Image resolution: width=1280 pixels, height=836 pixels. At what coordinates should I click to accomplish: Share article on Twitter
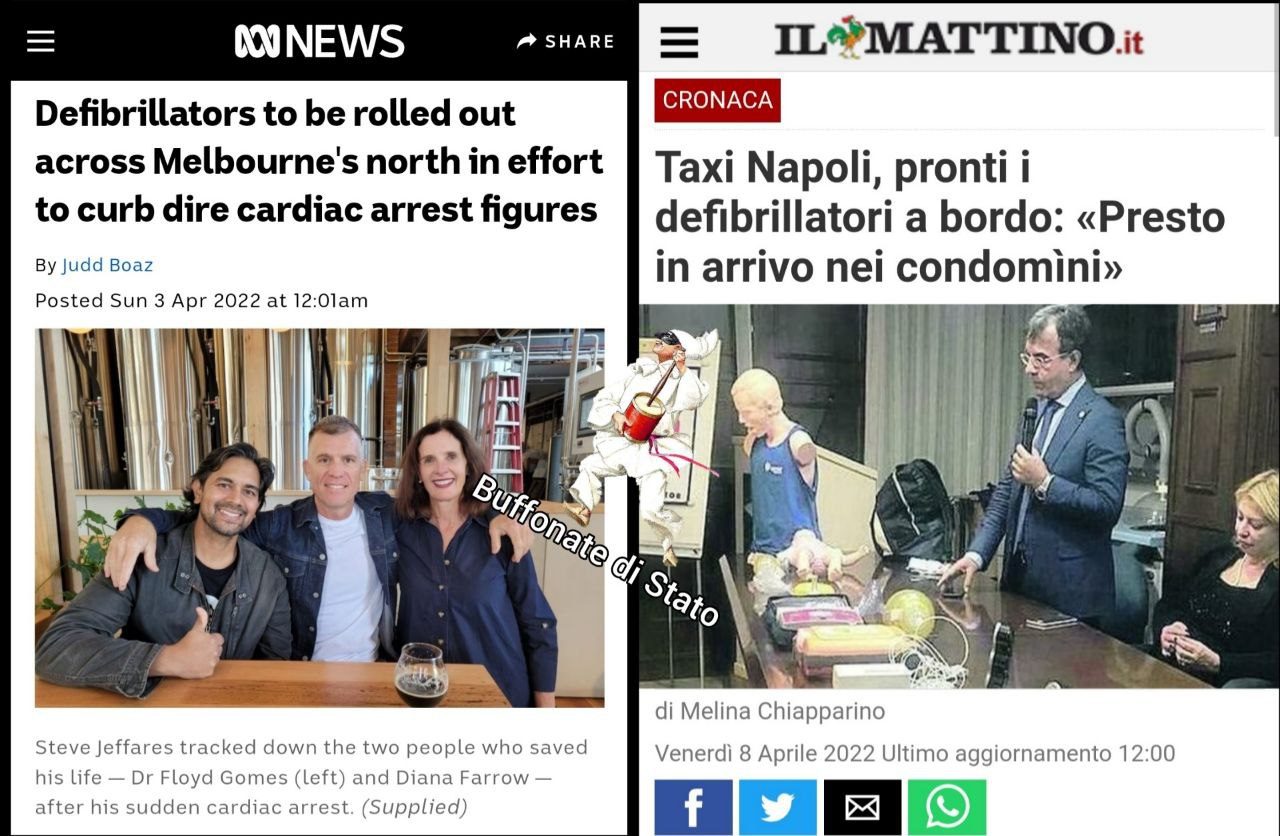[777, 807]
